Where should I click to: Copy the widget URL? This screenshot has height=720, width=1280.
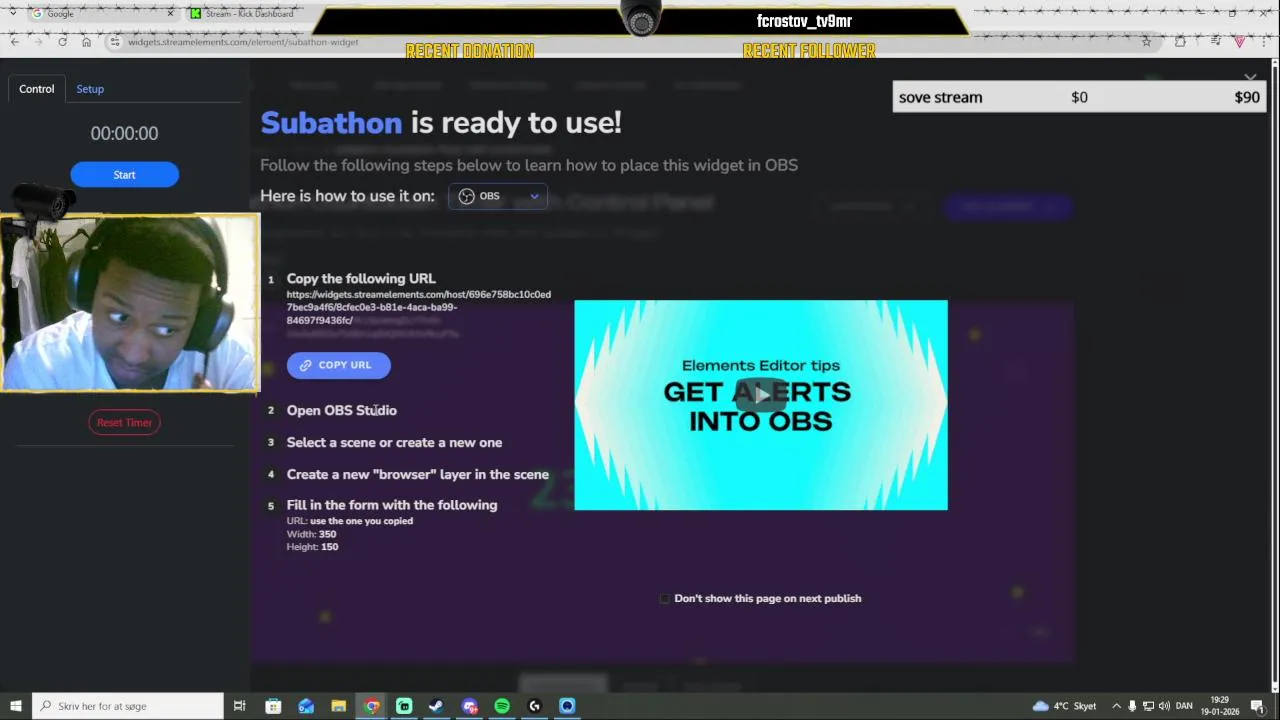[x=338, y=365]
